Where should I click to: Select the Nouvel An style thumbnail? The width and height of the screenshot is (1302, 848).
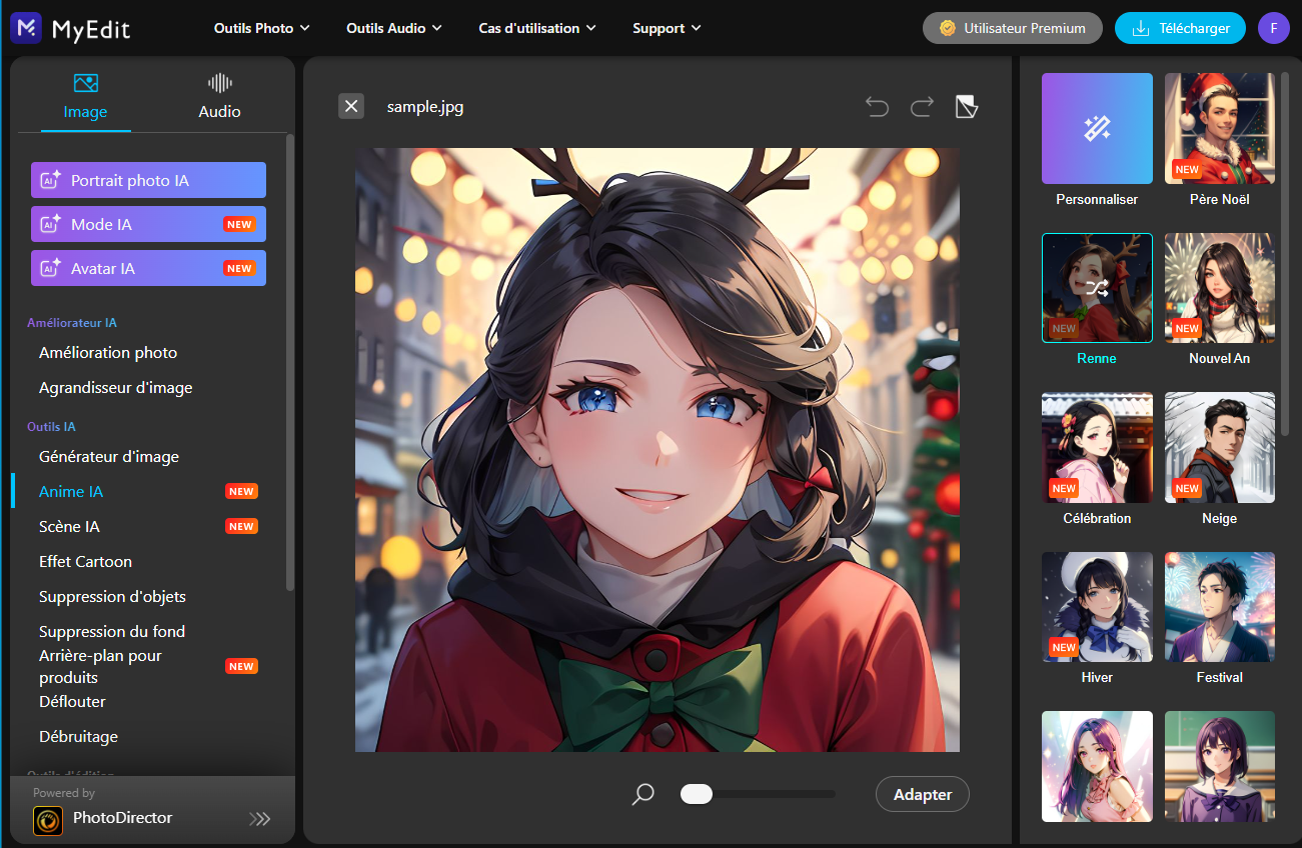point(1219,288)
